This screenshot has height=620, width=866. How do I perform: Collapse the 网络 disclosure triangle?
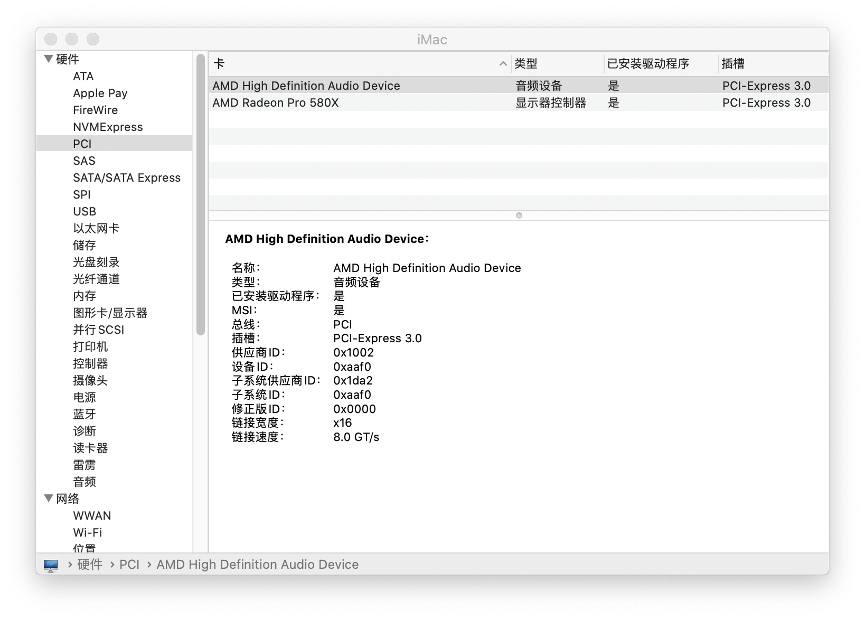(x=49, y=498)
